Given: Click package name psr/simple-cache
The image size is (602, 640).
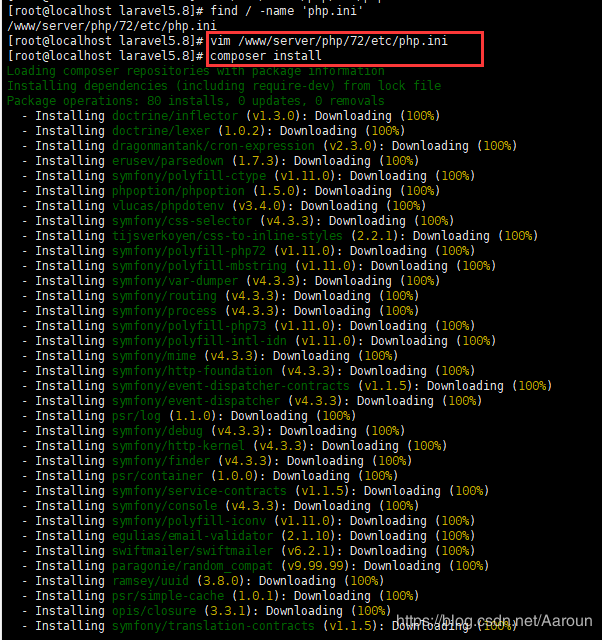Looking at the screenshot, I should pos(168,596).
